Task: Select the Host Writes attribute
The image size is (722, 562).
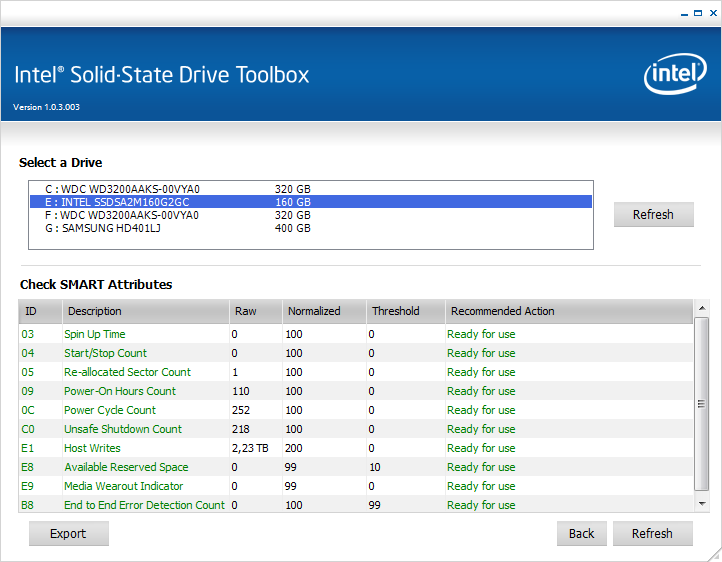Action: click(355, 448)
